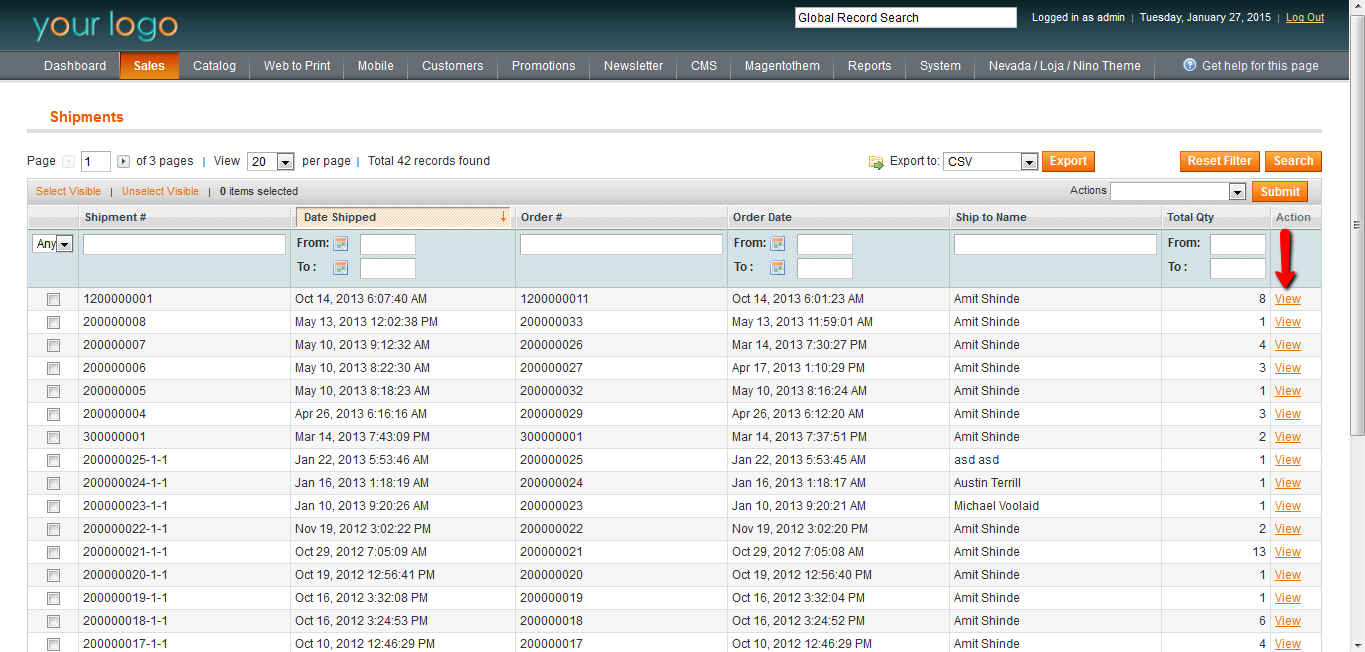The width and height of the screenshot is (1365, 652).
Task: Click the your logo image
Action: click(105, 25)
